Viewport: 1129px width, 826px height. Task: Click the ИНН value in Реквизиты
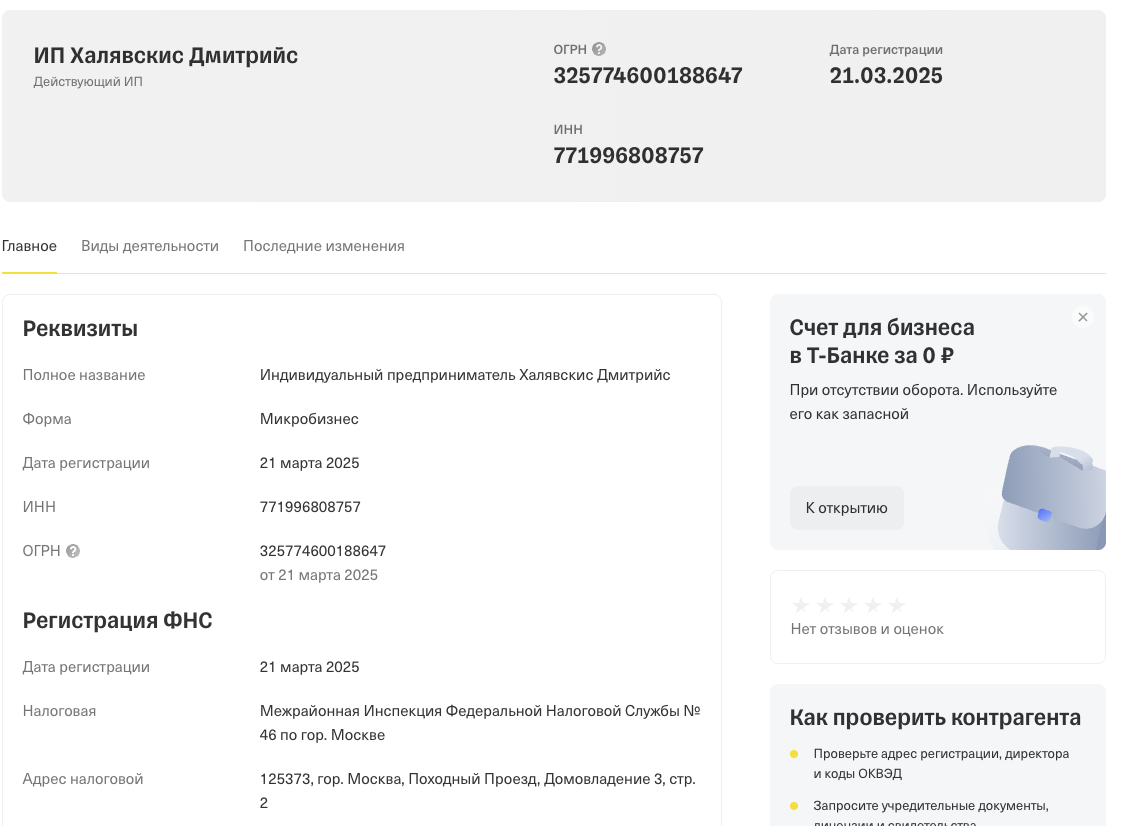[x=310, y=507]
